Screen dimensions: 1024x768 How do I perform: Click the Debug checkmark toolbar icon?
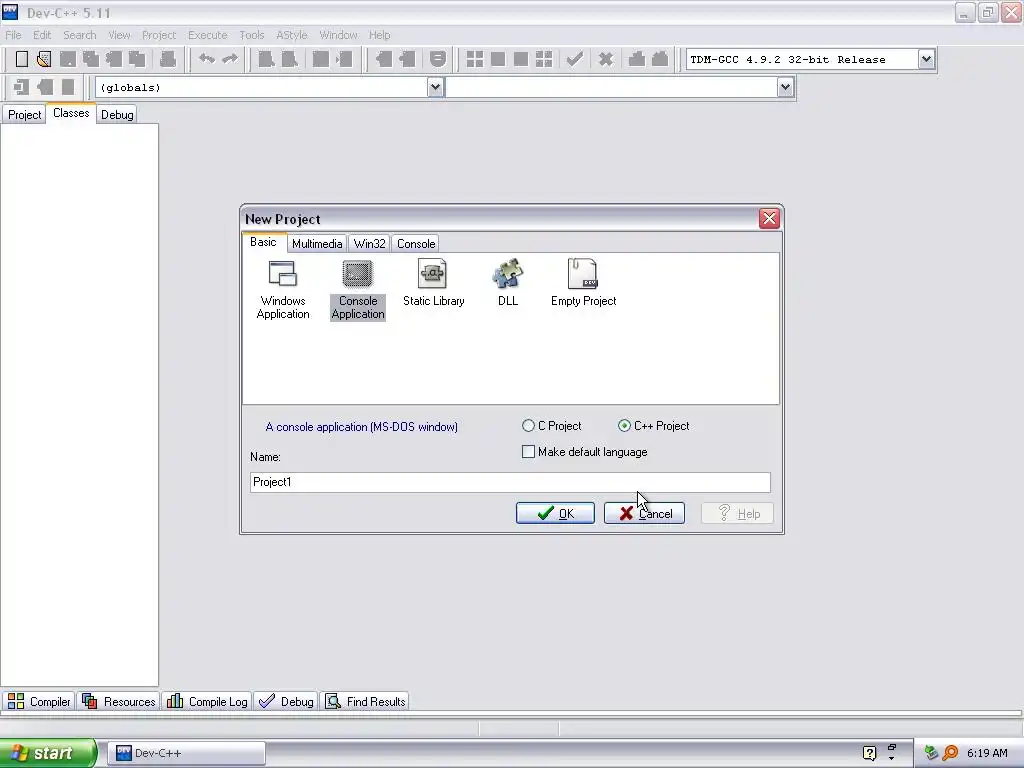(575, 59)
